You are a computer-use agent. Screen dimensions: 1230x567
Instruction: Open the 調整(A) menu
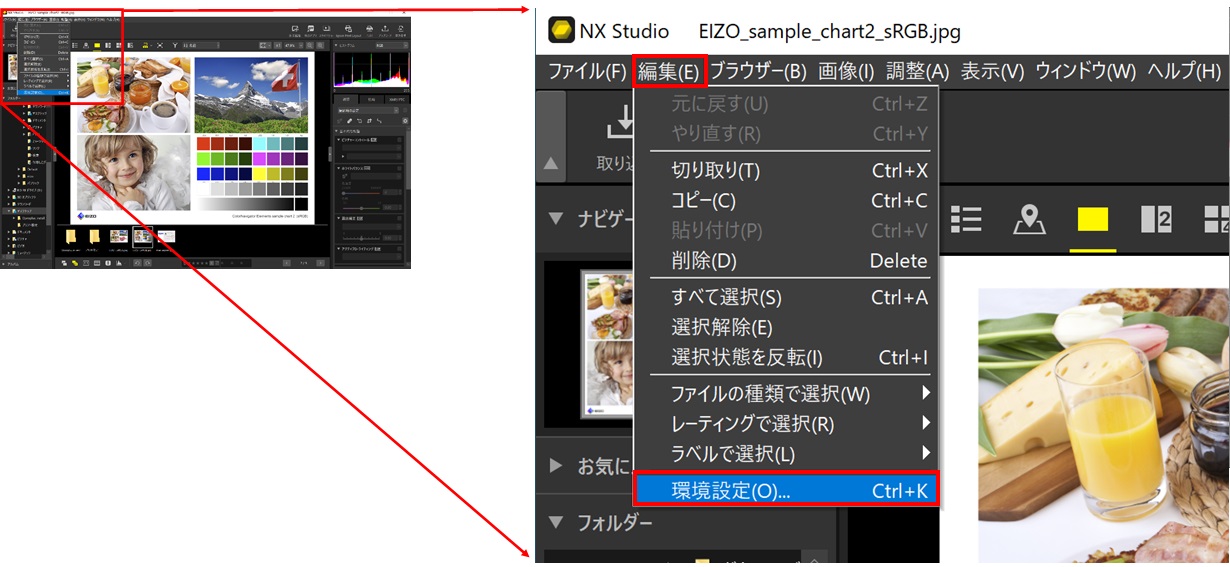tap(917, 71)
